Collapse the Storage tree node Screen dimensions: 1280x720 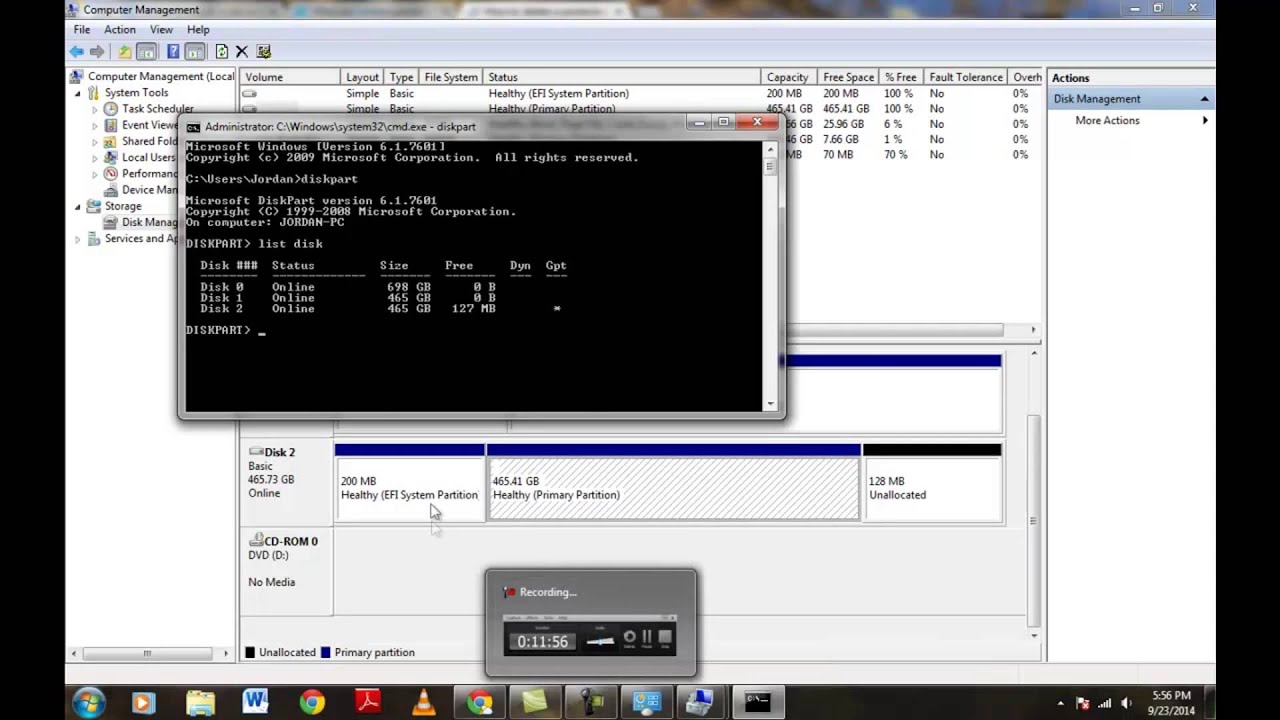78,206
